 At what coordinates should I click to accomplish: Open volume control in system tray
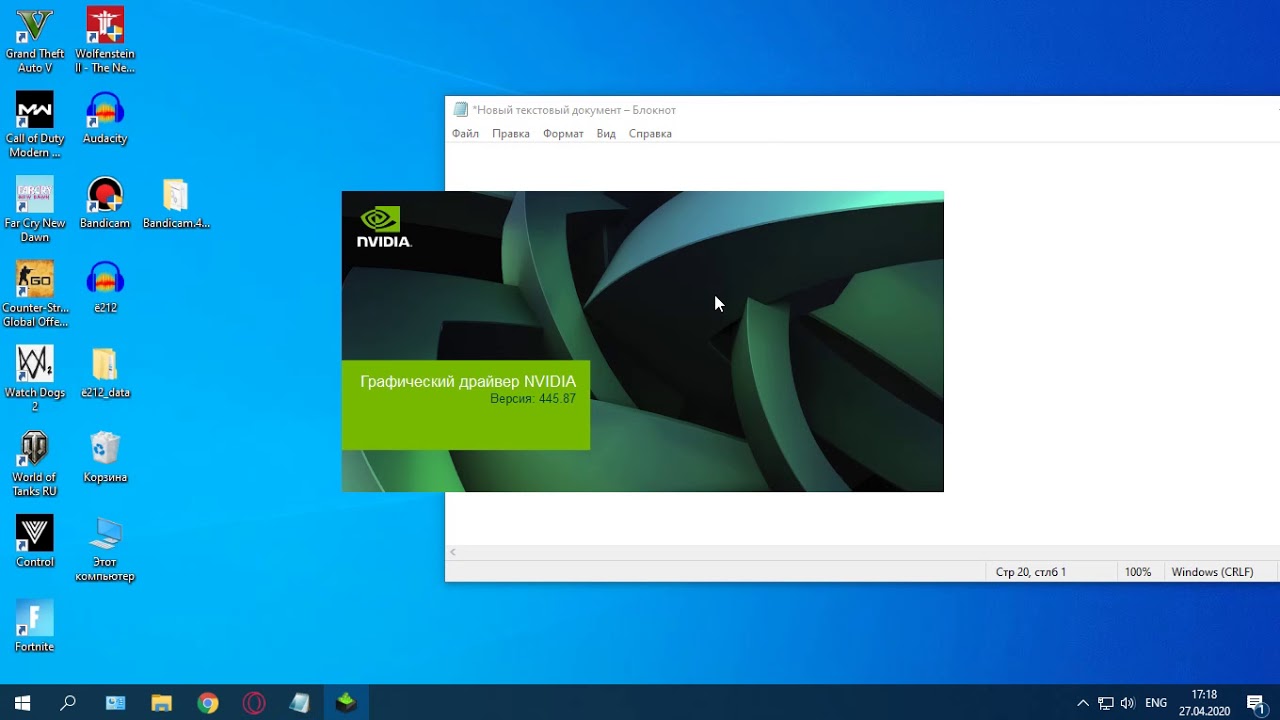tap(1128, 703)
